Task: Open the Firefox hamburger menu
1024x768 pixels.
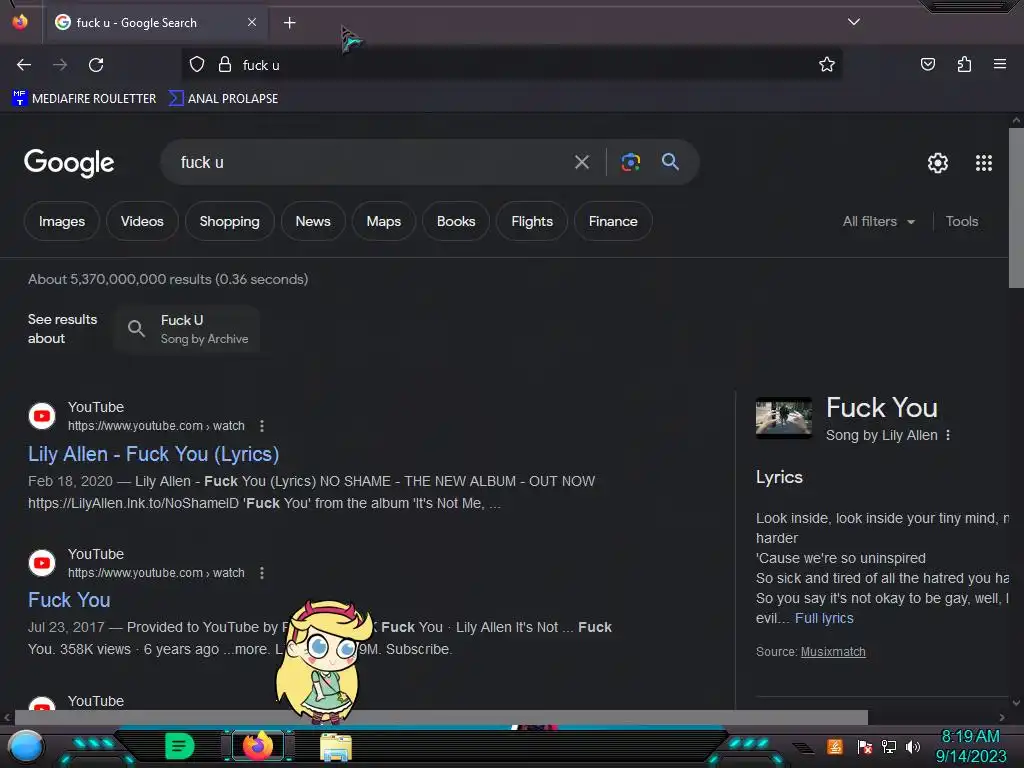Action: tap(999, 64)
